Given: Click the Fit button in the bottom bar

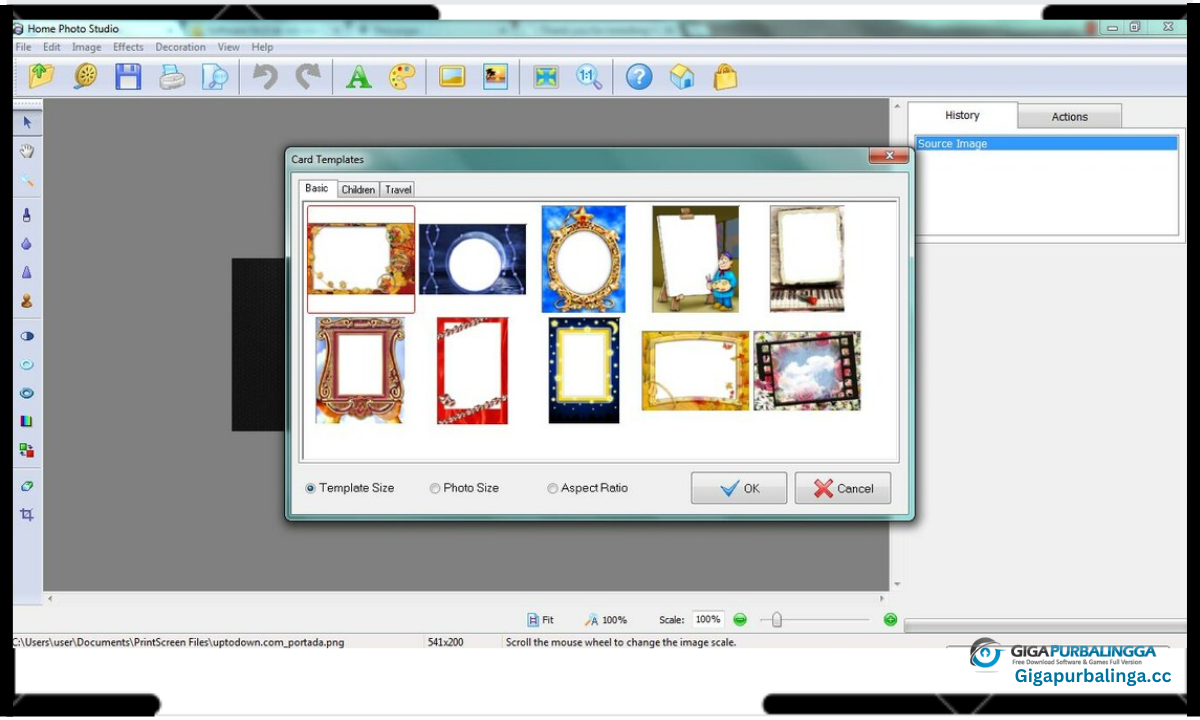Looking at the screenshot, I should (x=540, y=620).
